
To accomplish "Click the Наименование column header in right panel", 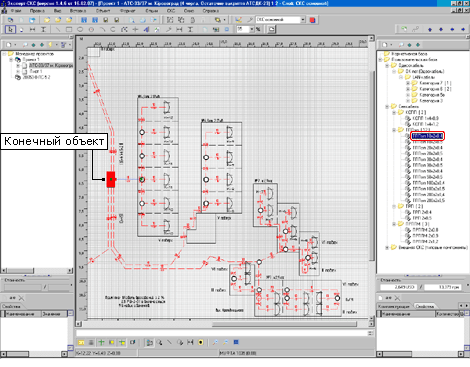I will [x=407, y=314].
